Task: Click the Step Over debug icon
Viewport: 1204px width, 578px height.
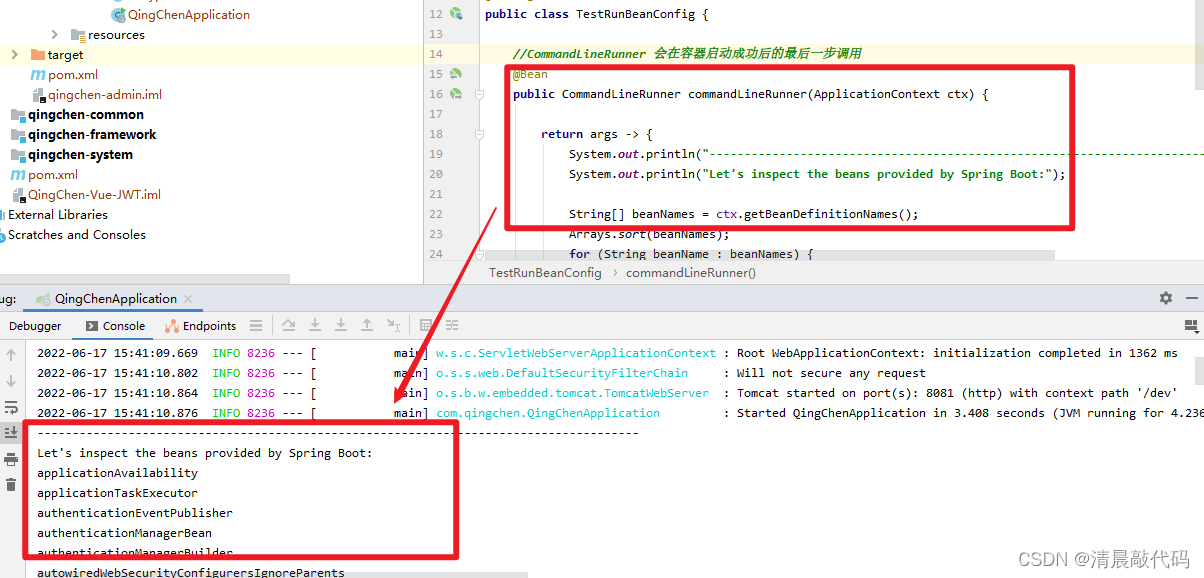Action: point(289,326)
